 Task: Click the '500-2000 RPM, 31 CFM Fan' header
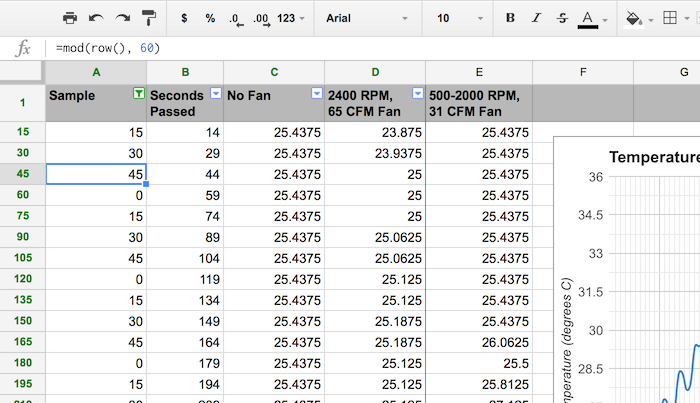479,103
